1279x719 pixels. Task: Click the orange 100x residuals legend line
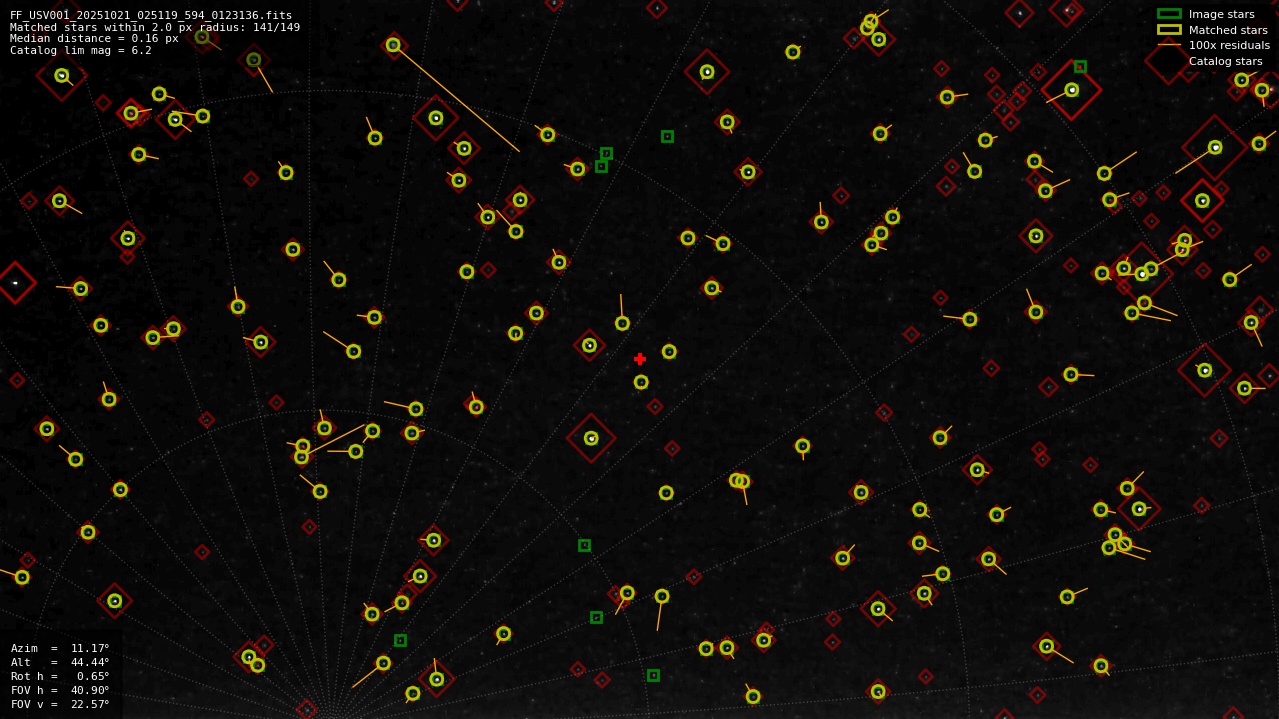(x=1169, y=45)
